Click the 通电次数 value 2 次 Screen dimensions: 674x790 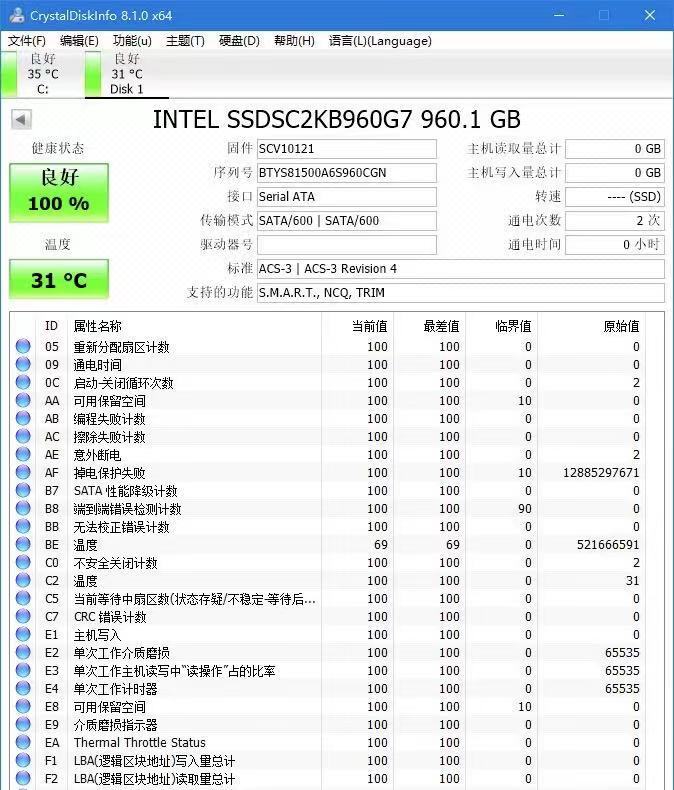pyautogui.click(x=615, y=221)
